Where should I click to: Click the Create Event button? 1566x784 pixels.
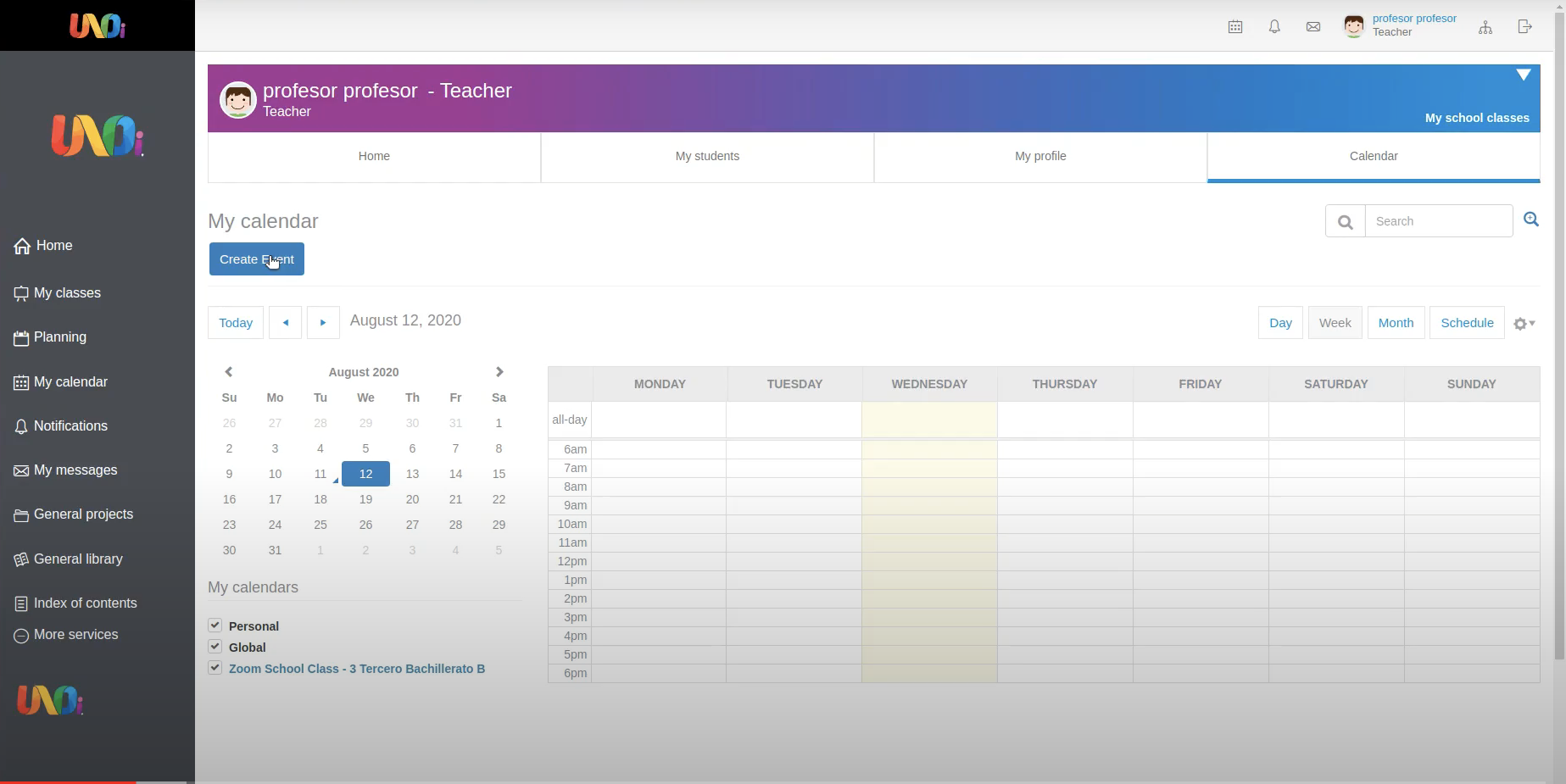pos(256,259)
